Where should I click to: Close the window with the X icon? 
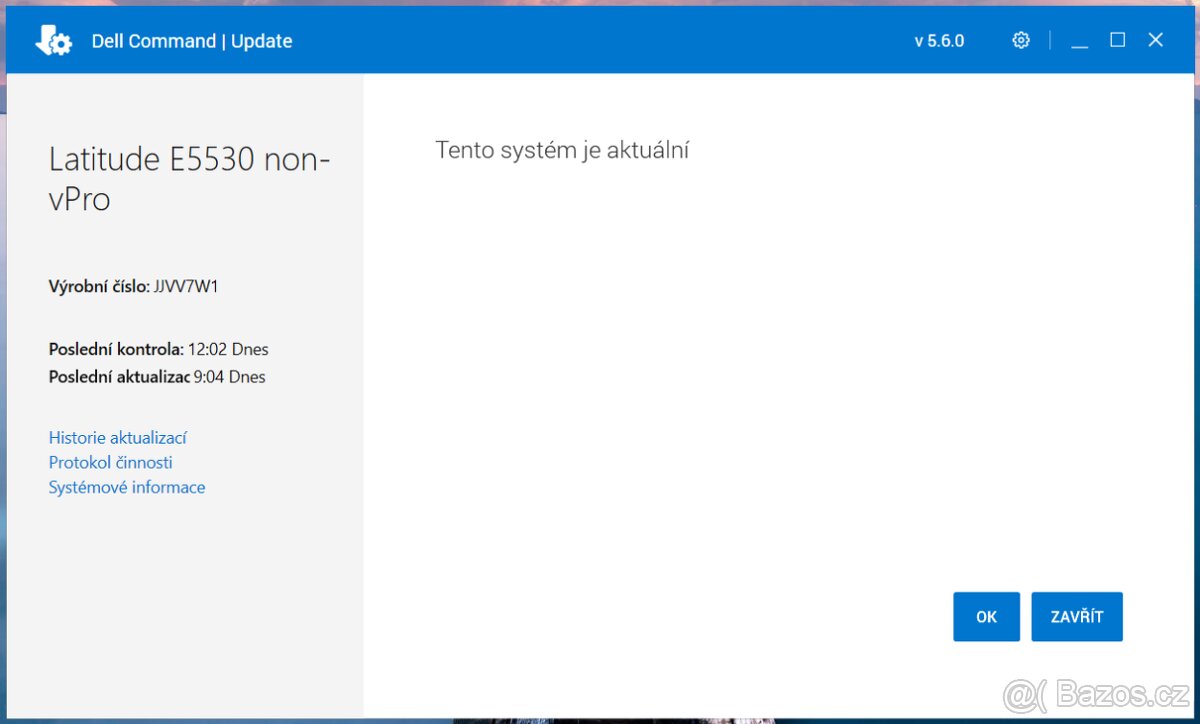tap(1155, 40)
